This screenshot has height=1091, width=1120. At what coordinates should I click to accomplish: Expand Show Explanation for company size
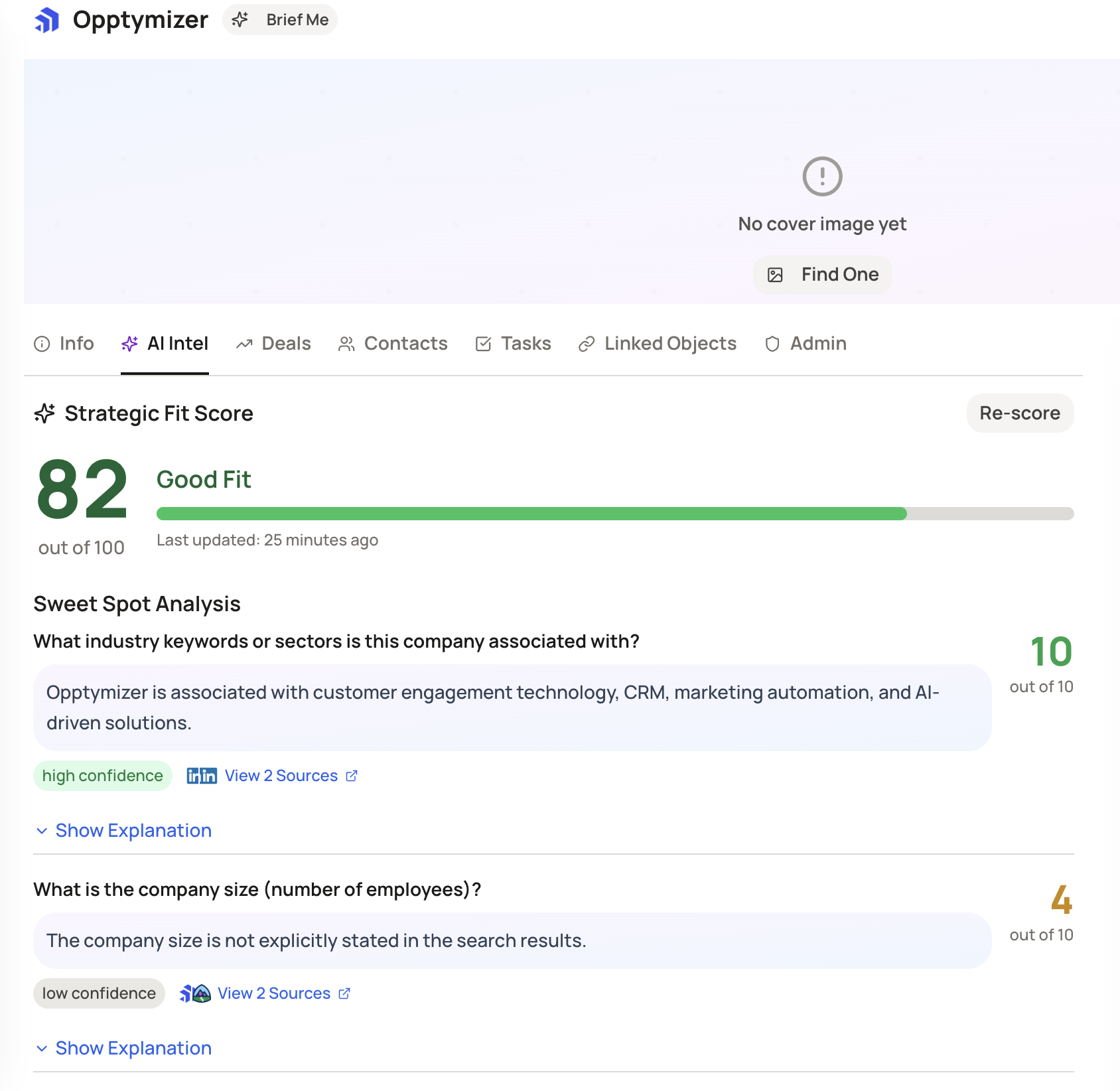(x=133, y=1049)
